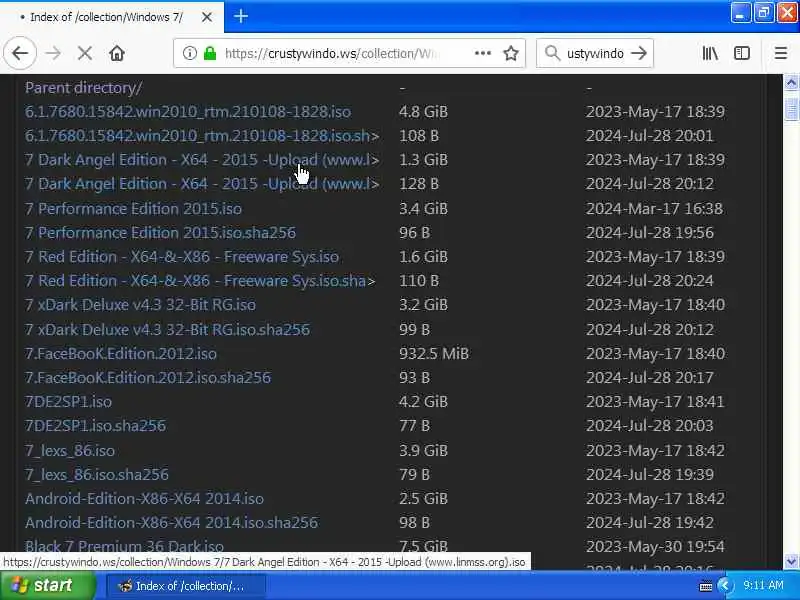
Task: Select Index of /collection taskbar button
Action: (x=186, y=586)
